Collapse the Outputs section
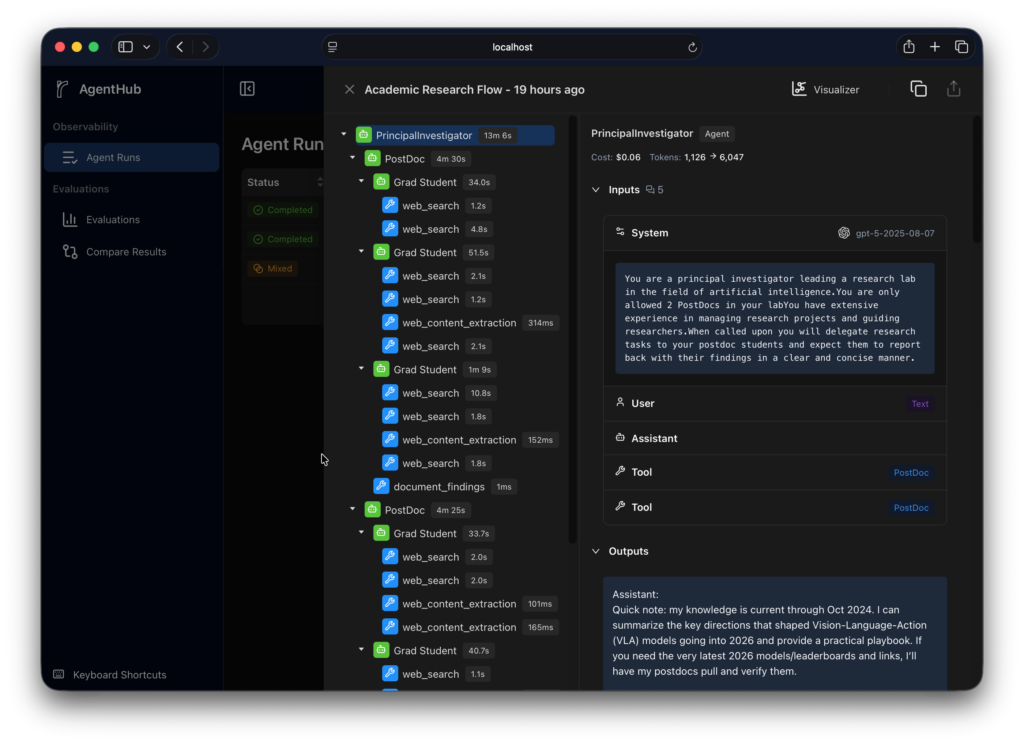This screenshot has width=1024, height=745. click(596, 551)
